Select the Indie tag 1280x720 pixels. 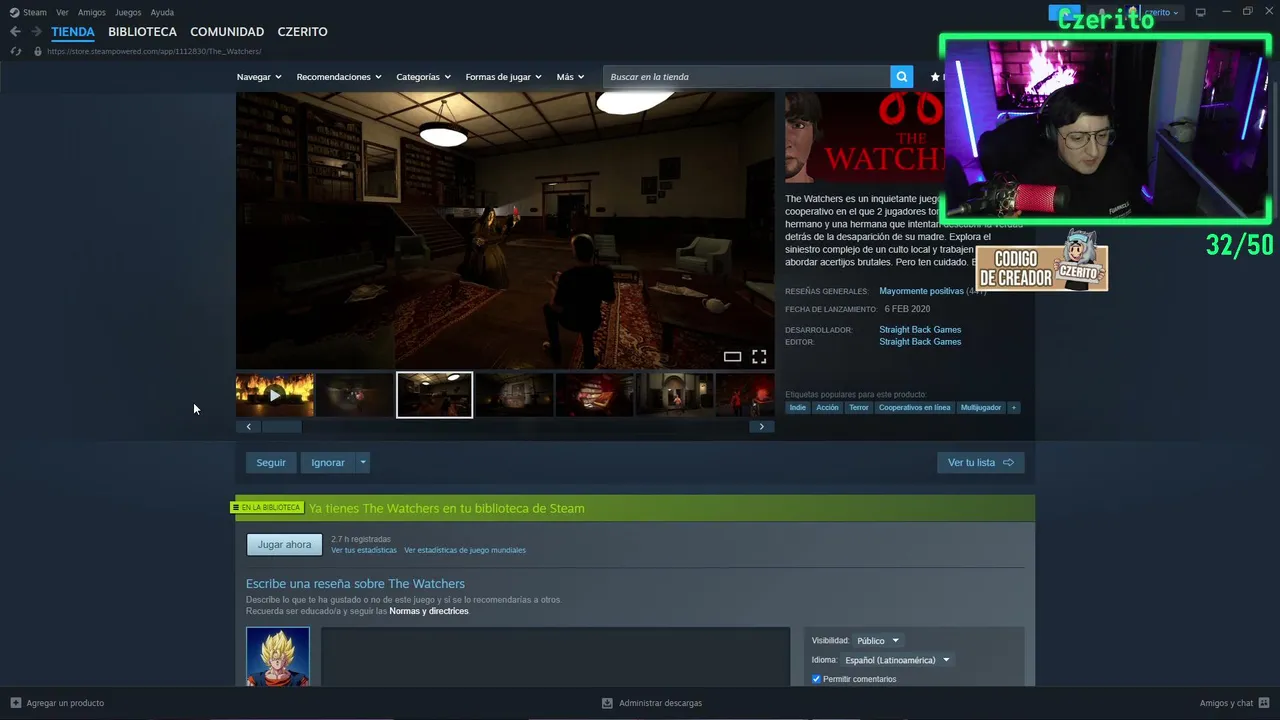click(797, 408)
